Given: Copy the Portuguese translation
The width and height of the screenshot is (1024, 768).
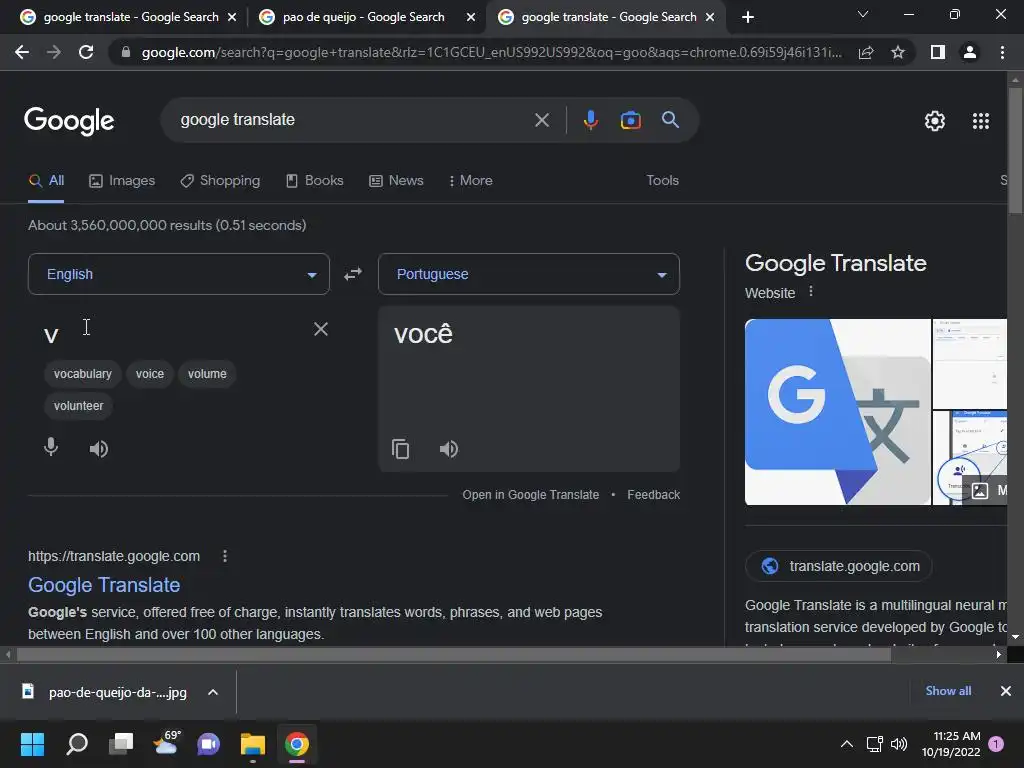Looking at the screenshot, I should tap(400, 449).
